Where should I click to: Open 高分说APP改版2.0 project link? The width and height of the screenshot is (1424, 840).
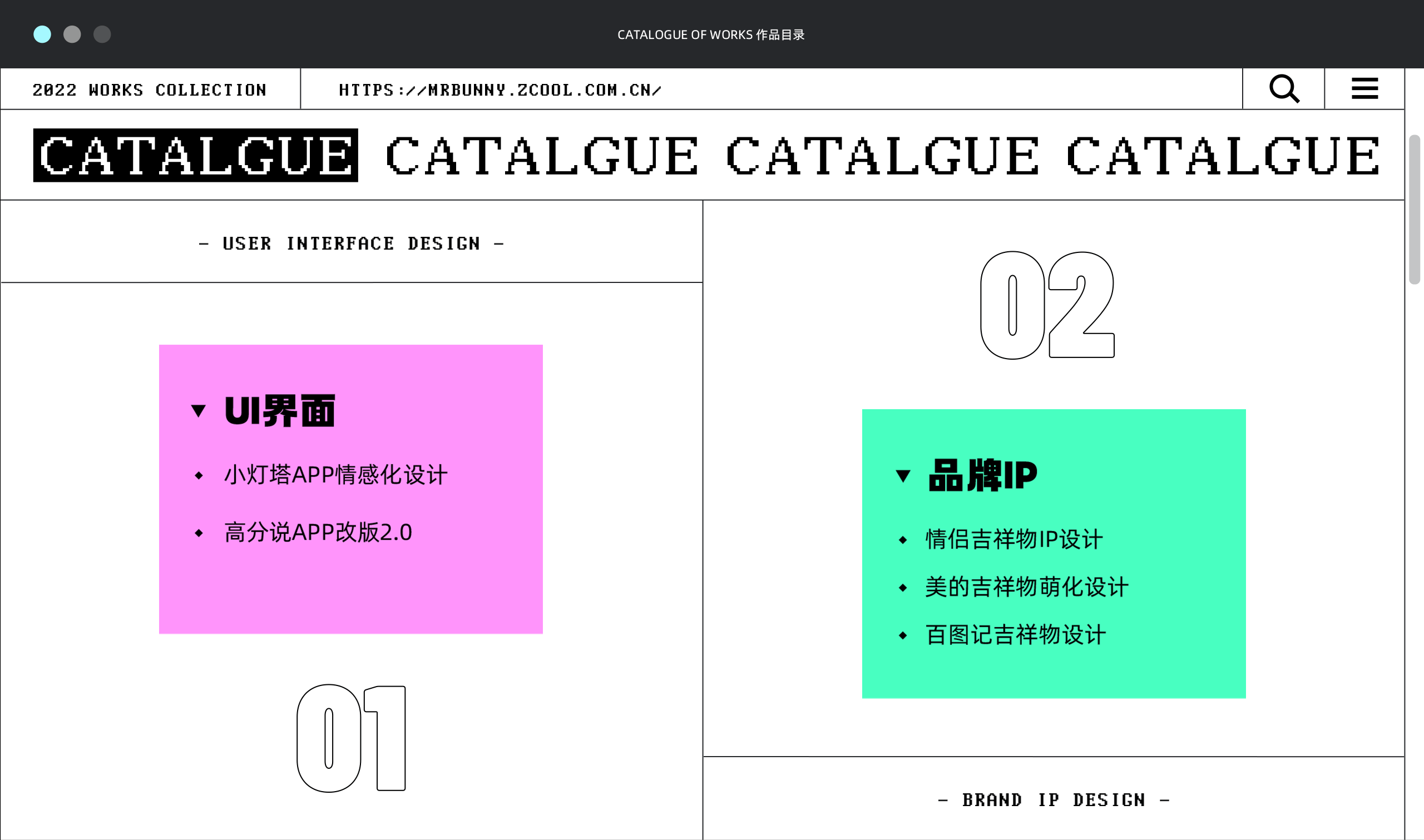tap(318, 533)
